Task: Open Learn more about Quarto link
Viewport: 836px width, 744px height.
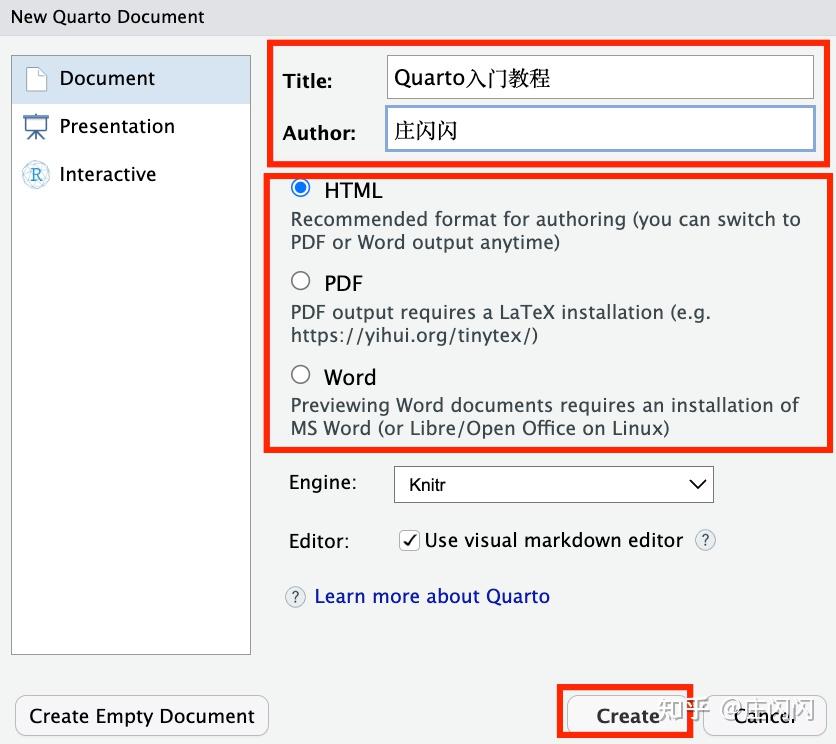Action: click(x=432, y=597)
